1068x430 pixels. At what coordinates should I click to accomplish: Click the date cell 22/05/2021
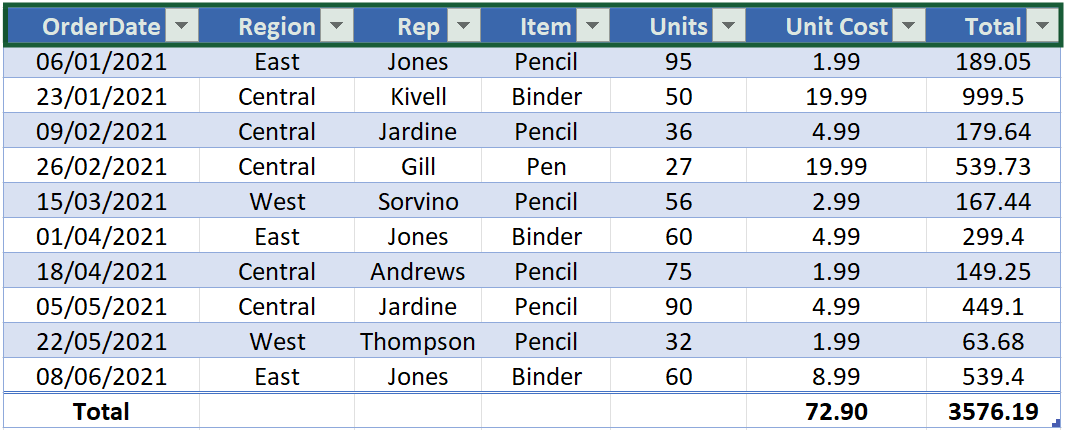click(102, 342)
